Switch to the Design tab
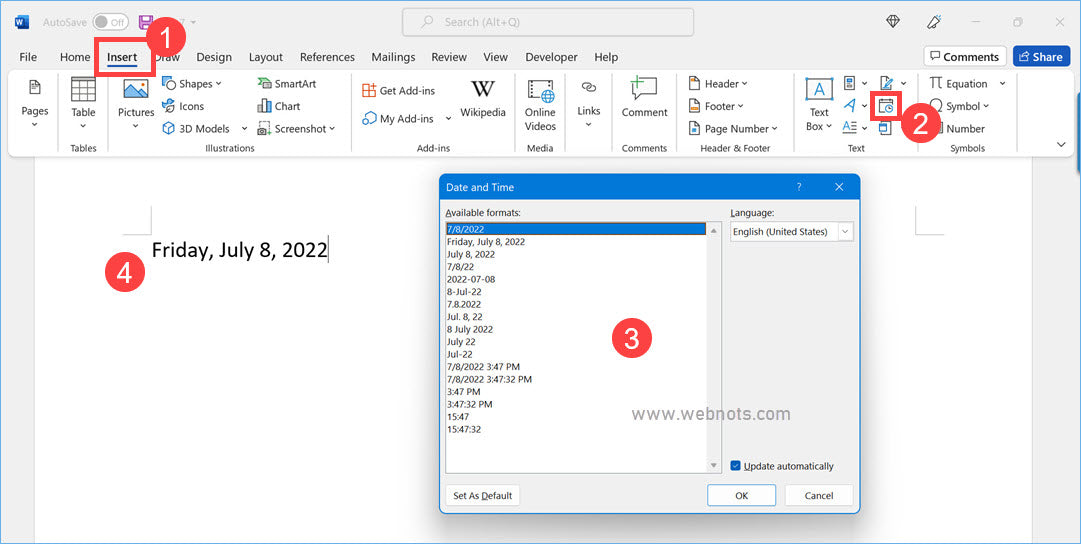 [214, 57]
